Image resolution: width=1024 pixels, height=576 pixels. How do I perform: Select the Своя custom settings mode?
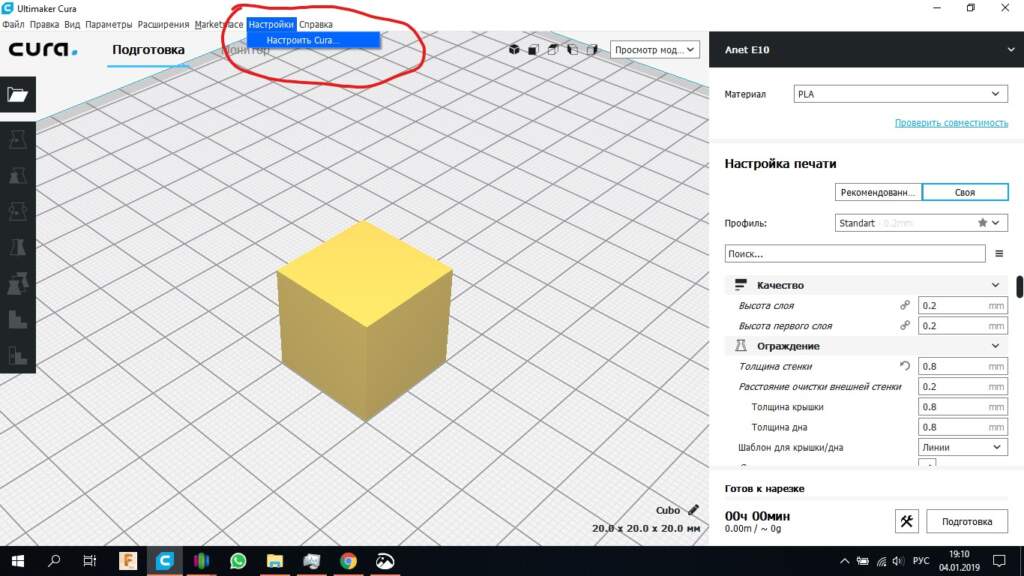coord(964,192)
